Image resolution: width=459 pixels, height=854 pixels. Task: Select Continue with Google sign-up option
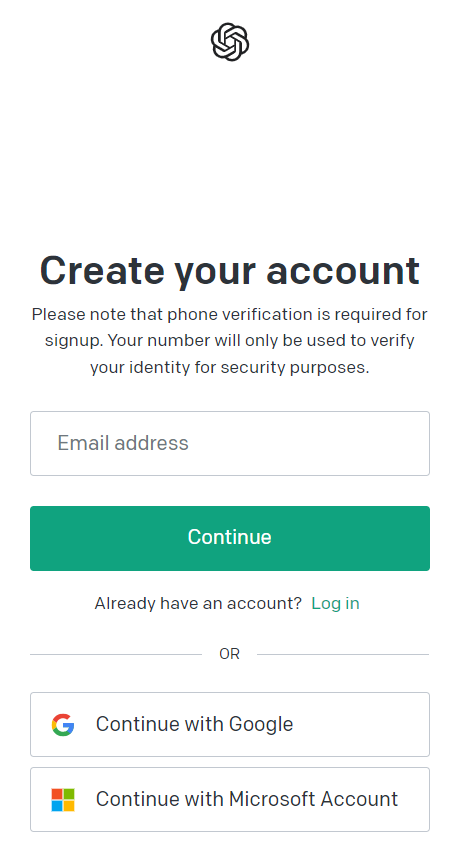tap(230, 724)
